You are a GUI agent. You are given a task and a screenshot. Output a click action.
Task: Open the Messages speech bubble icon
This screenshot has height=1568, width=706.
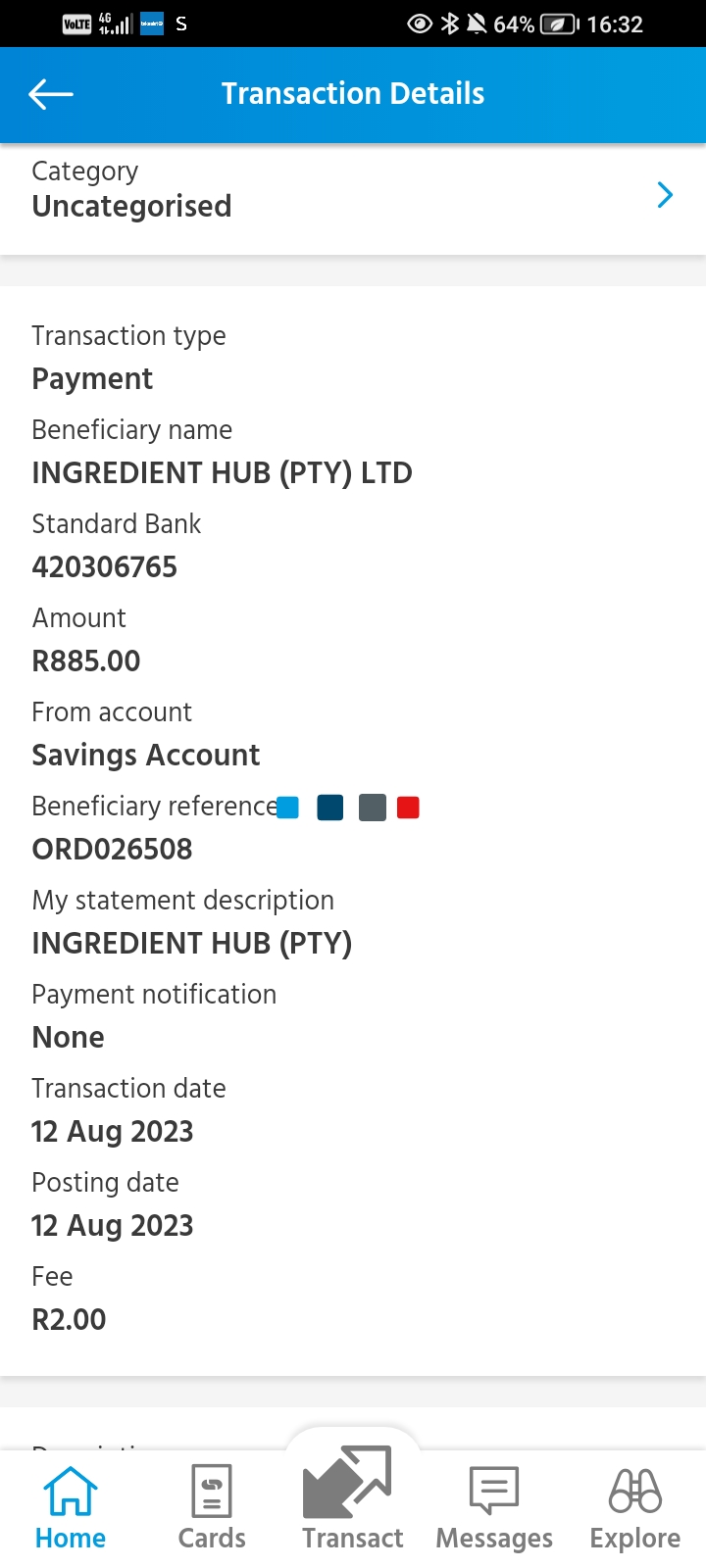click(x=494, y=1491)
